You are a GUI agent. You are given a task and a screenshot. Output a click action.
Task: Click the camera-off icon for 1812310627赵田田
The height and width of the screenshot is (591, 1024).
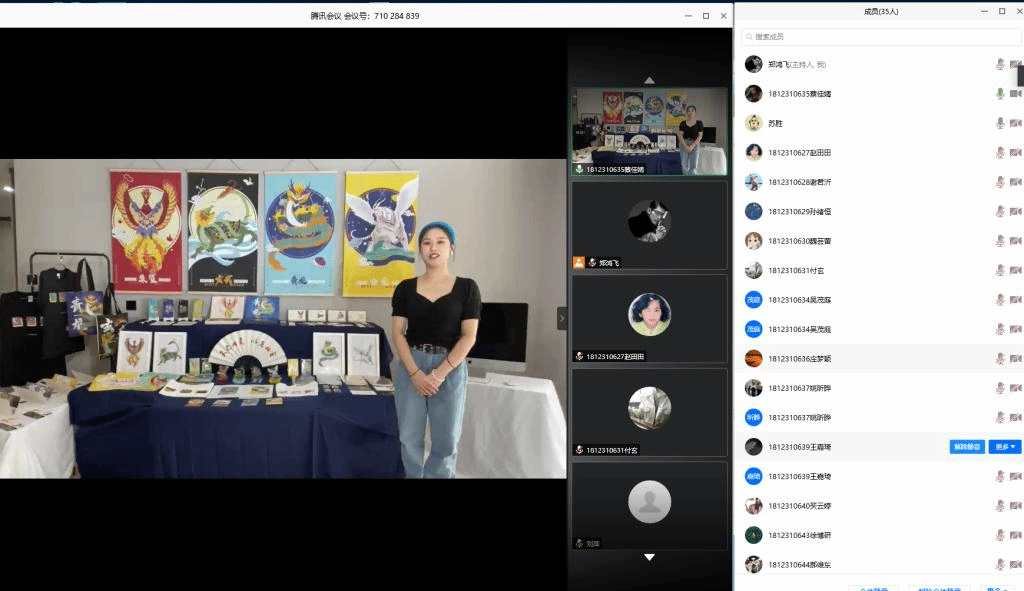[1015, 153]
